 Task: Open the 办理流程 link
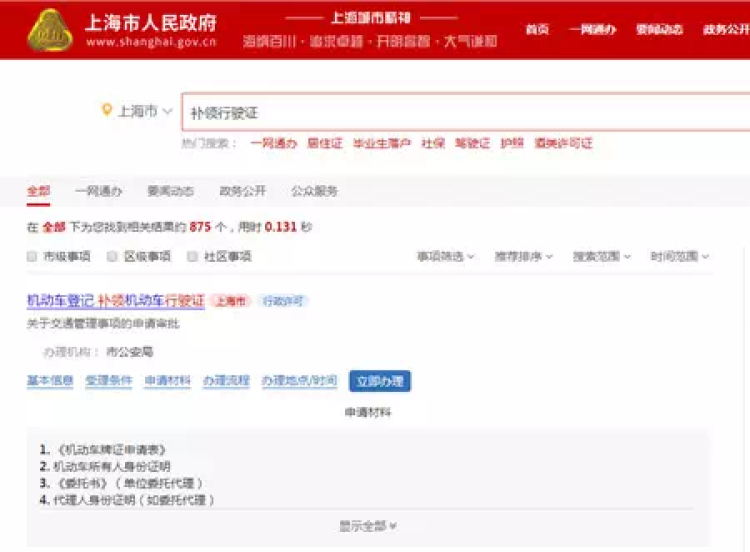(226, 381)
